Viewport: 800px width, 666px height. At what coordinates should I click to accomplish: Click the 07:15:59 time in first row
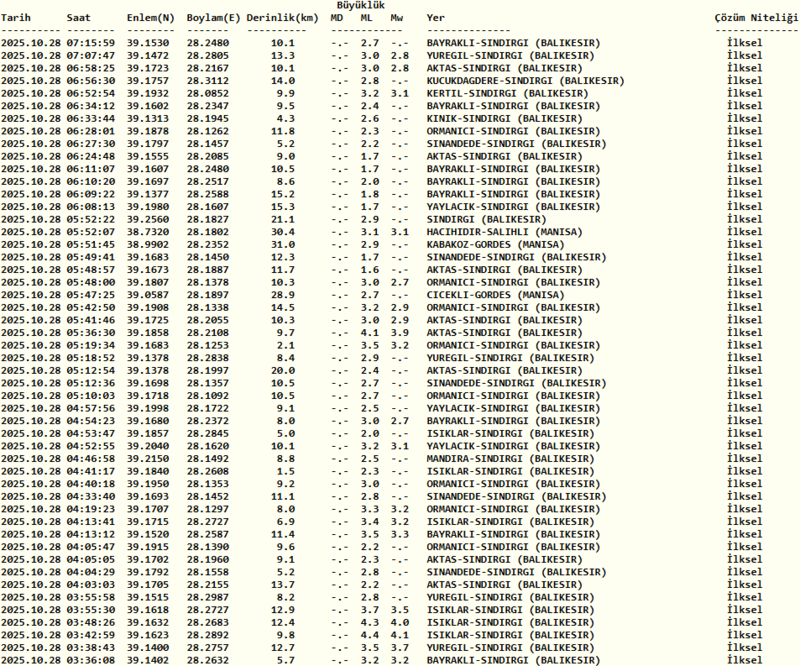[x=91, y=43]
